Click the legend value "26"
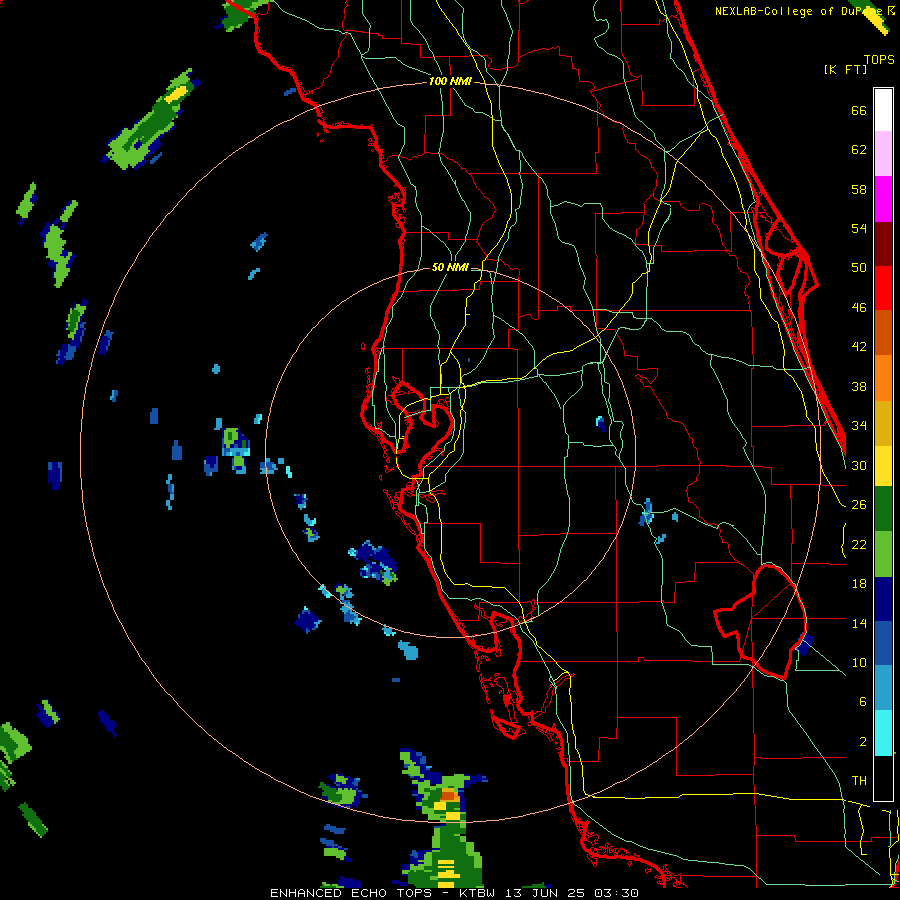The image size is (900, 900). [x=859, y=505]
